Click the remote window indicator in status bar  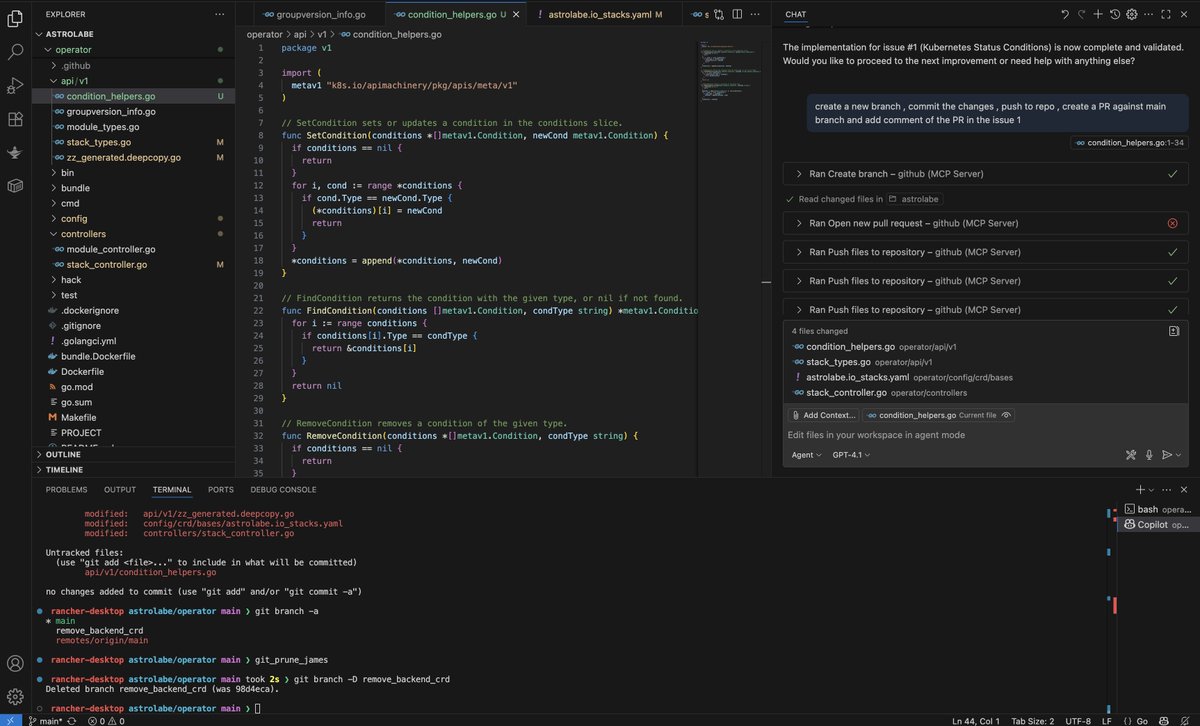click(x=10, y=720)
